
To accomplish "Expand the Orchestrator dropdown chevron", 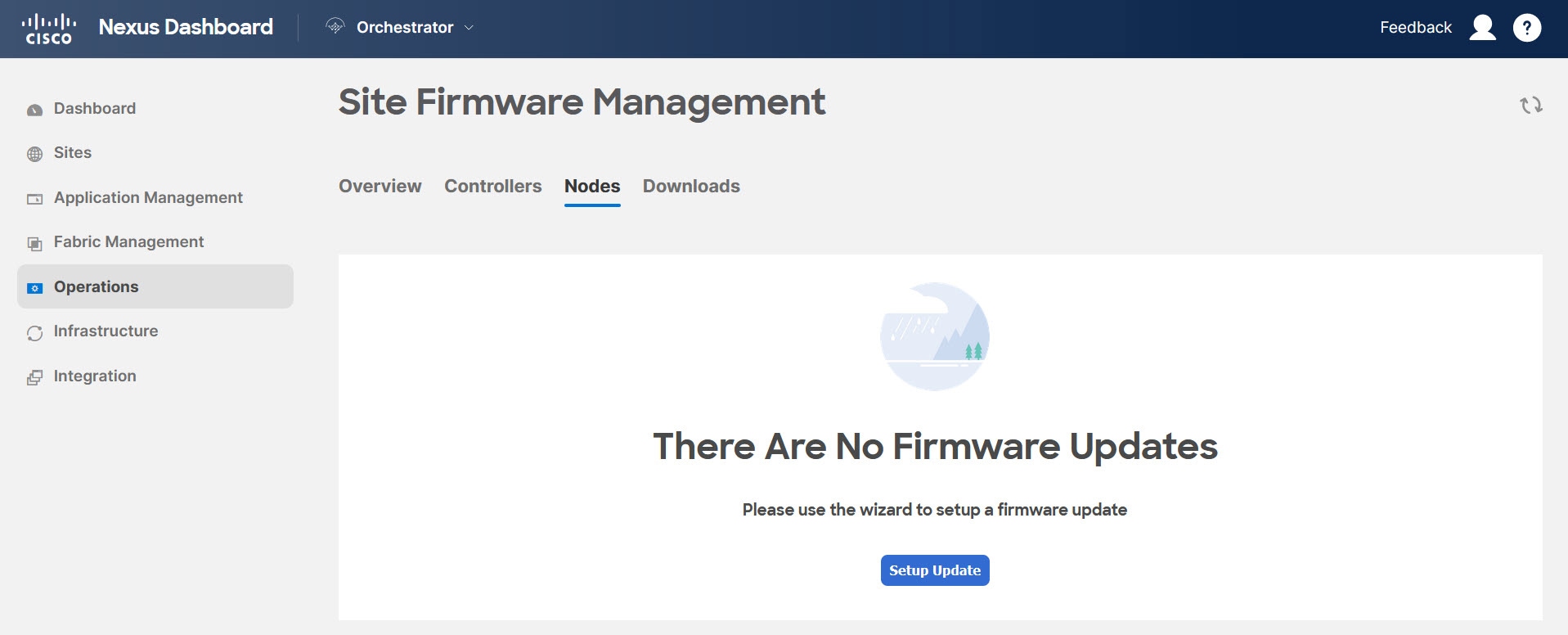I will (469, 27).
